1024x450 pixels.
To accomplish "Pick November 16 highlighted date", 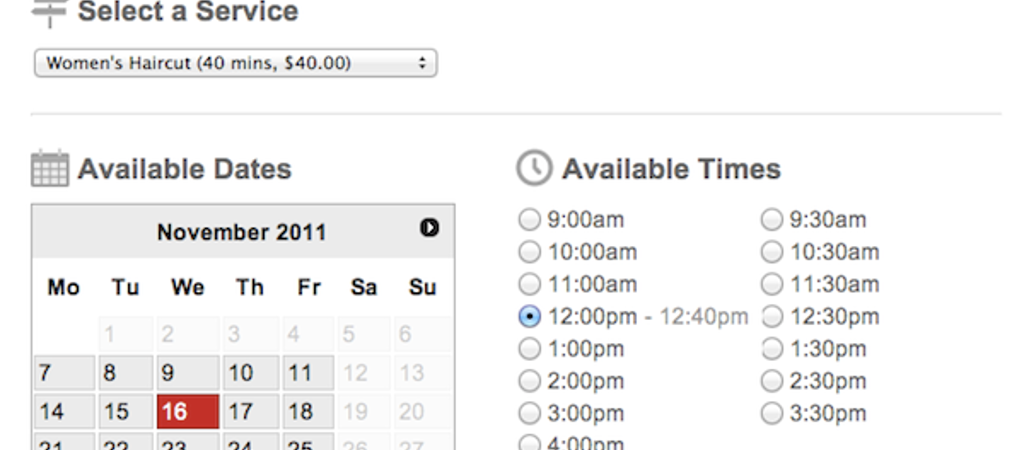I will click(188, 411).
